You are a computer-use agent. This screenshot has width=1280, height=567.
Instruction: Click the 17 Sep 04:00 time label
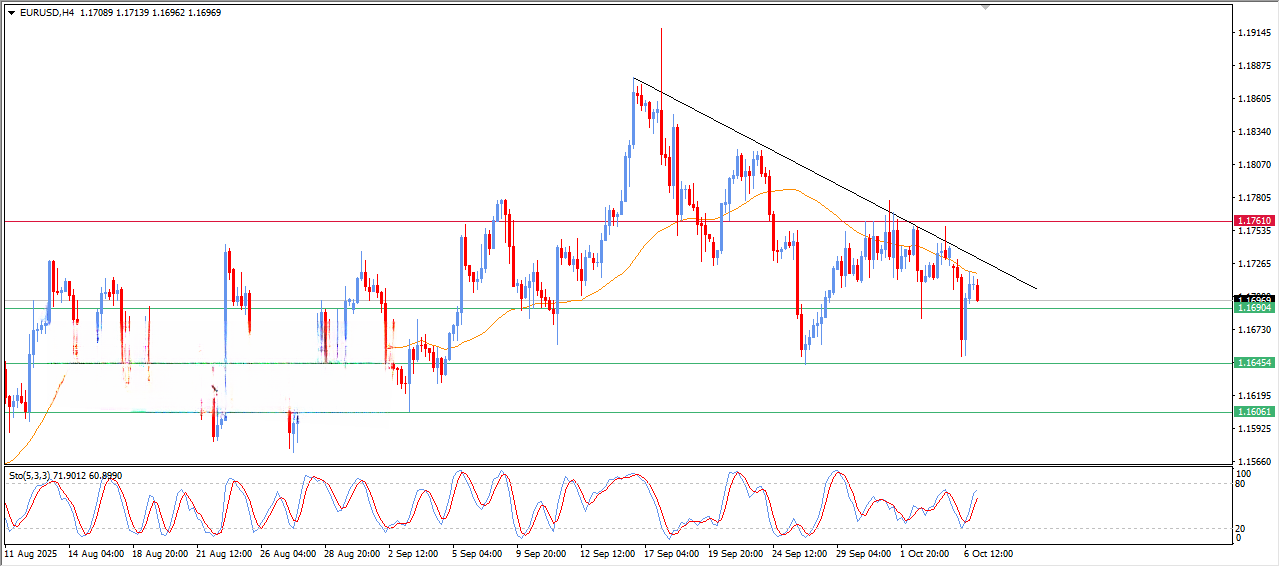pos(671,552)
